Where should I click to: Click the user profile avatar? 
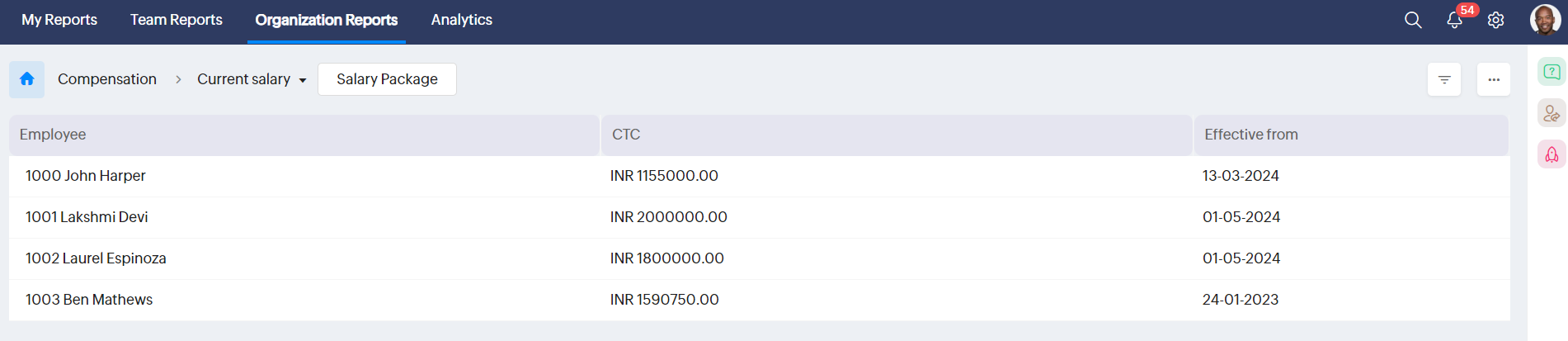[x=1544, y=20]
